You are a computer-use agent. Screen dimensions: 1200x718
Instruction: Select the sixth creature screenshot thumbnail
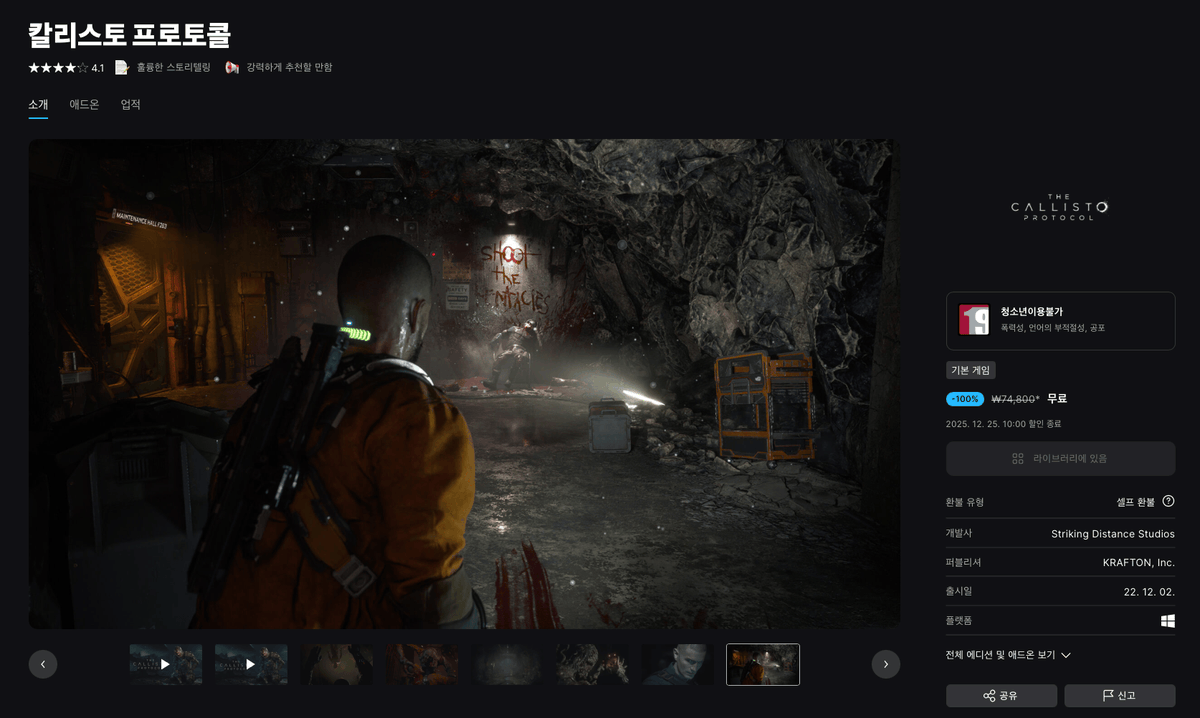pos(593,664)
